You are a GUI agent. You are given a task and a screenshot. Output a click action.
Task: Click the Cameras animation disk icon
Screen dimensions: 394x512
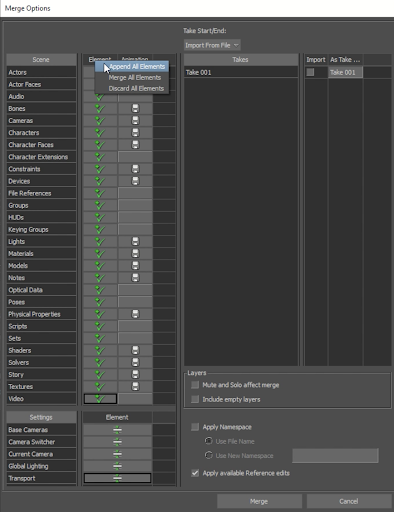(x=135, y=121)
